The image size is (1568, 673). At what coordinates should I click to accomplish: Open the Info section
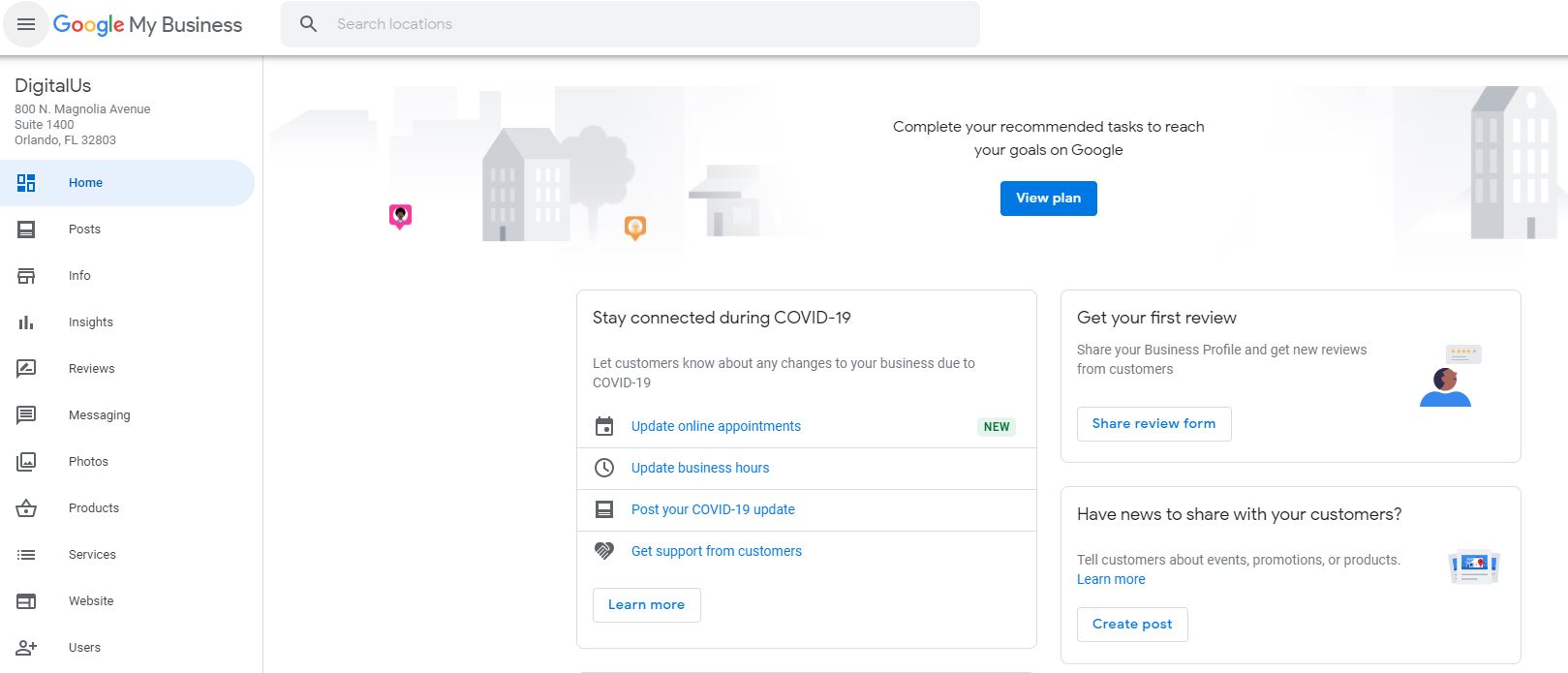point(127,276)
